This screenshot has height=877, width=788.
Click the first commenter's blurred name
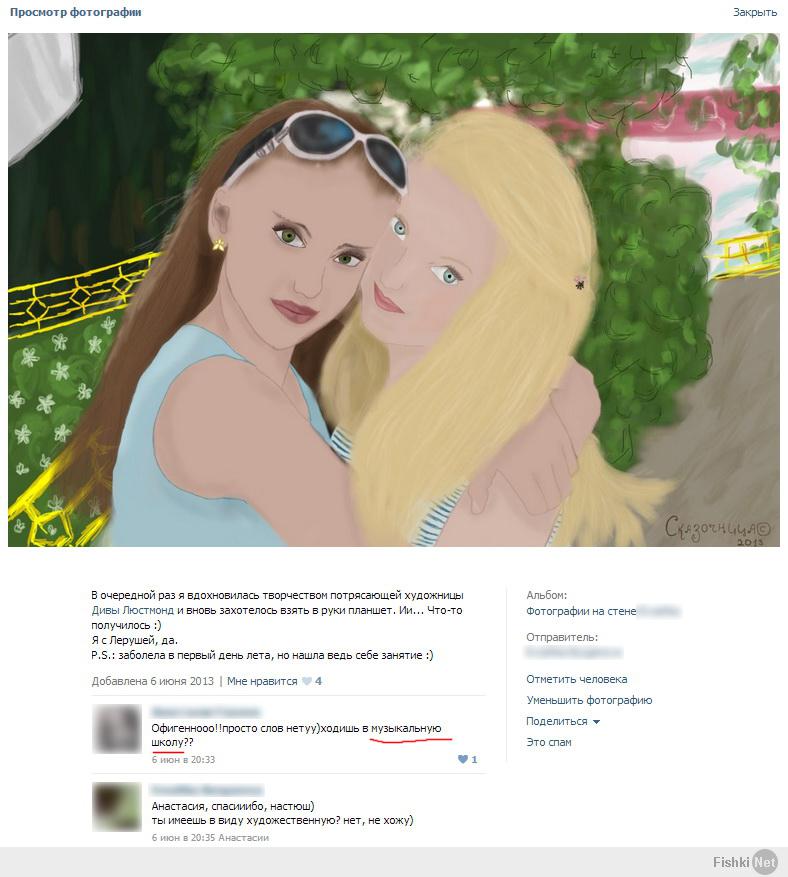click(206, 713)
